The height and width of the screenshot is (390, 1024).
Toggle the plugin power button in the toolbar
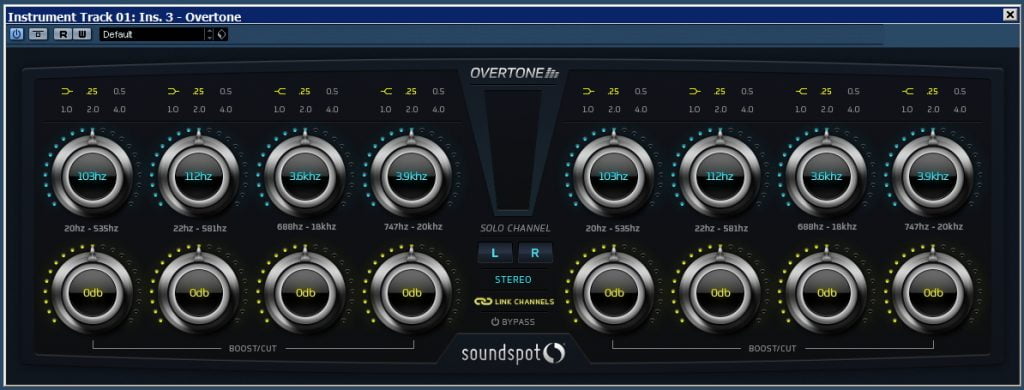[x=16, y=35]
